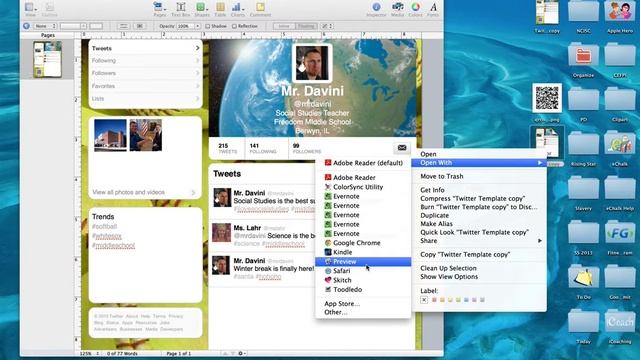
Task: Click the Text Box tool in Pages toolbar
Action: [x=180, y=9]
